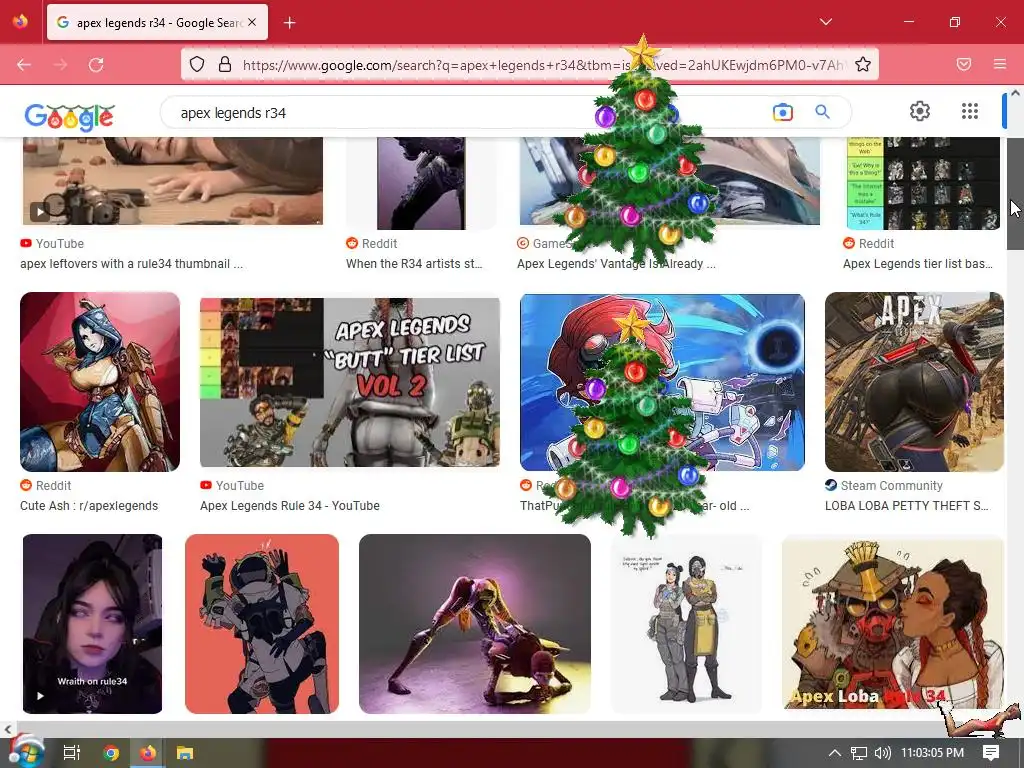Launch Google Chrome from the taskbar
The image size is (1024, 768).
point(111,752)
